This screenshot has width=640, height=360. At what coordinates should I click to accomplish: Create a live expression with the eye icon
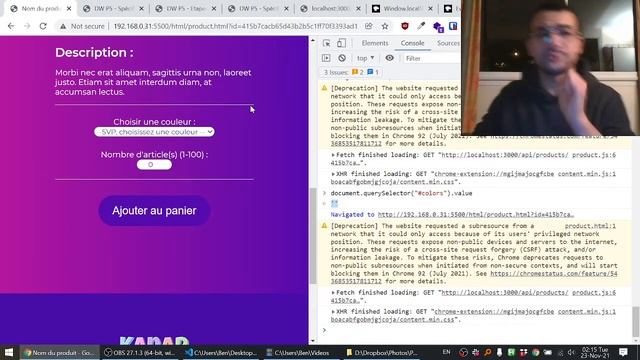click(x=390, y=58)
